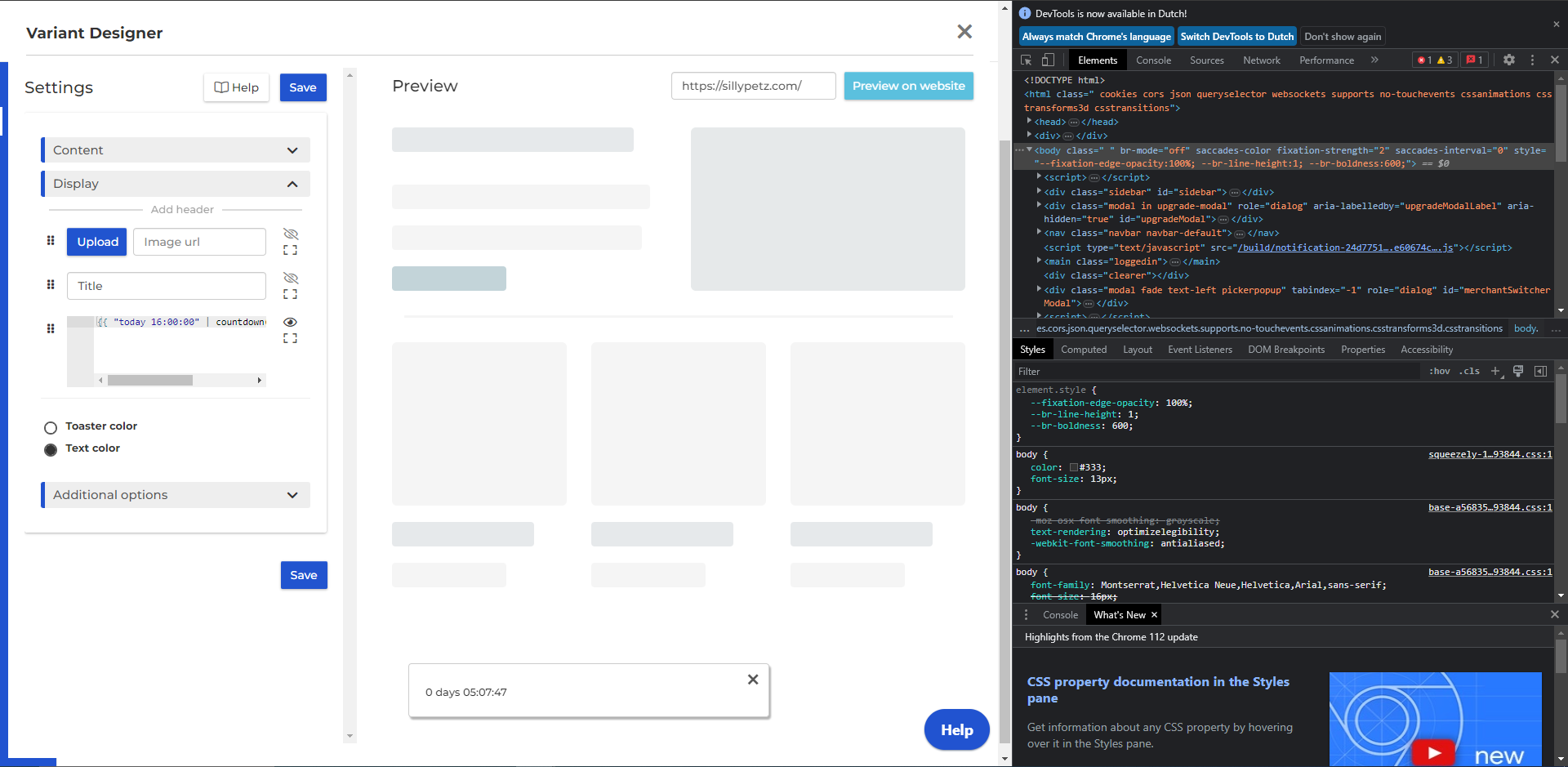Toggle the :hov element state option

pos(1440,371)
